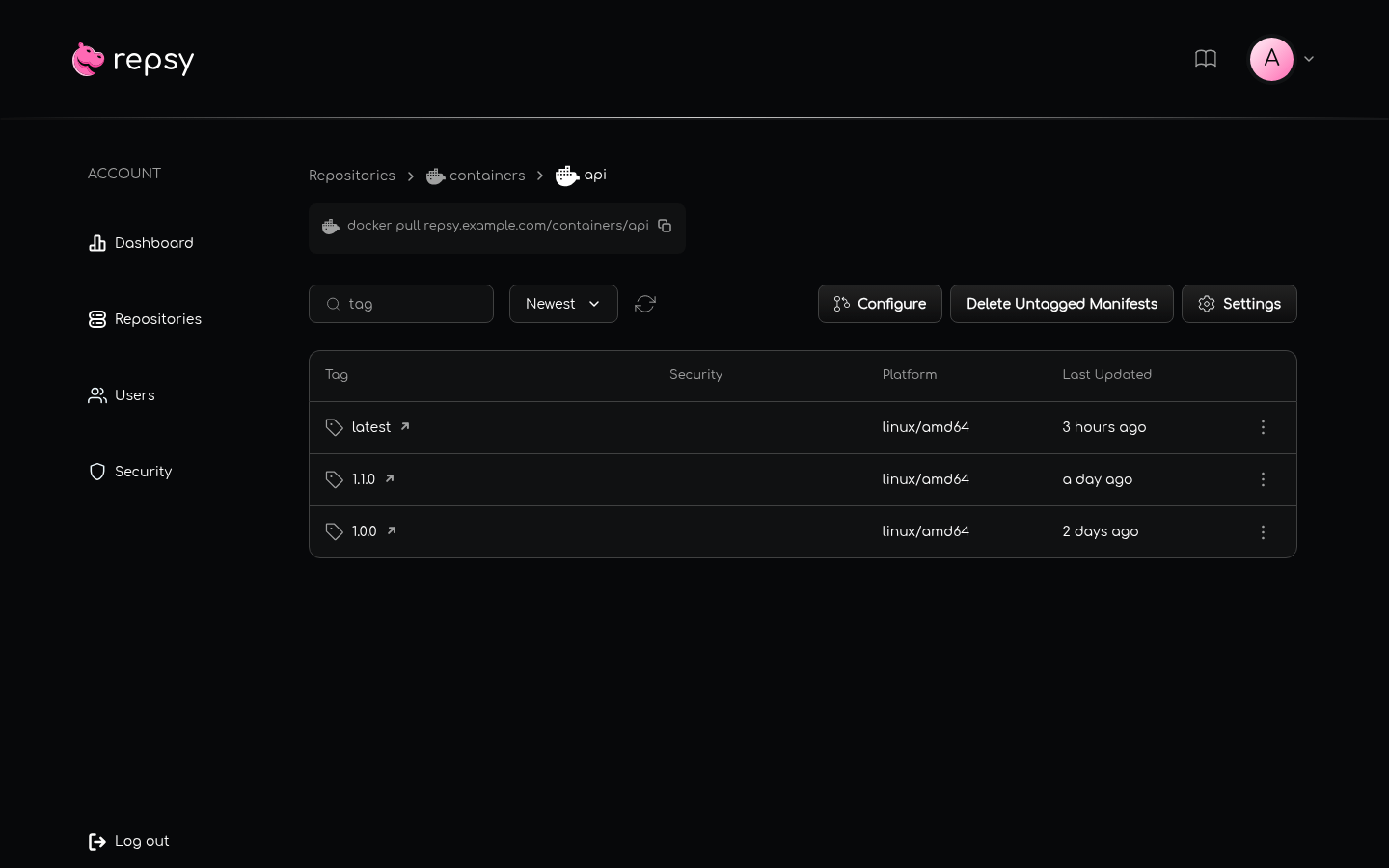The image size is (1389, 868).
Task: Open row actions for latest tag
Action: [1263, 427]
